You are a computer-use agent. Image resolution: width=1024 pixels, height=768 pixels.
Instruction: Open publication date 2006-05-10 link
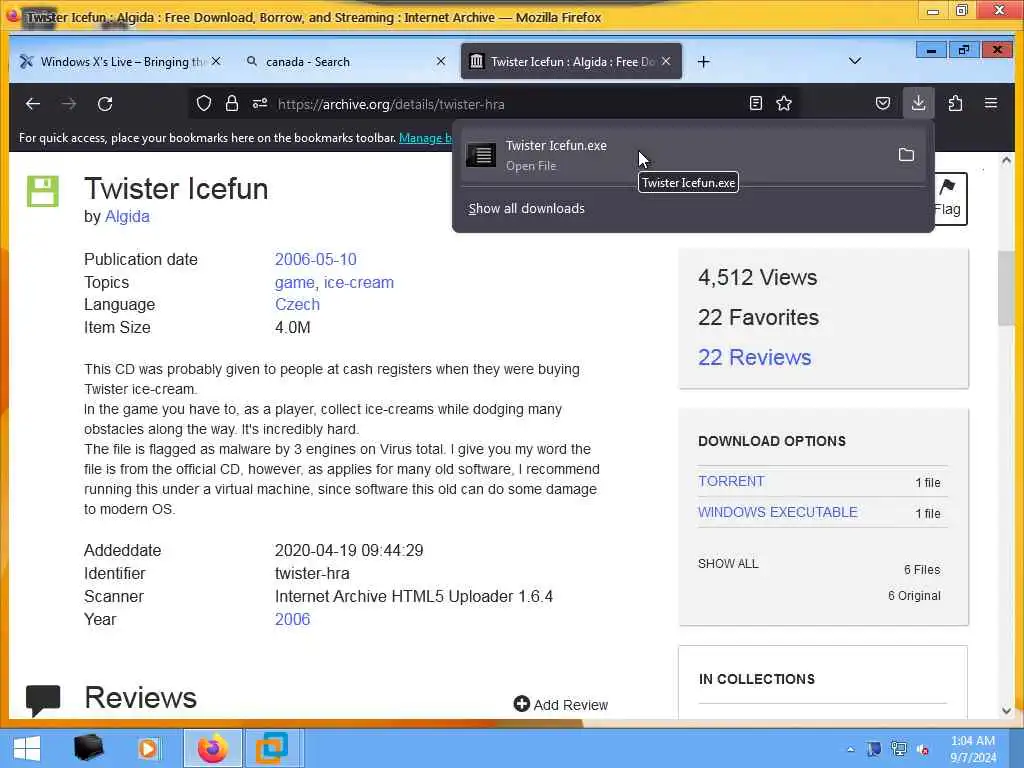tap(315, 259)
